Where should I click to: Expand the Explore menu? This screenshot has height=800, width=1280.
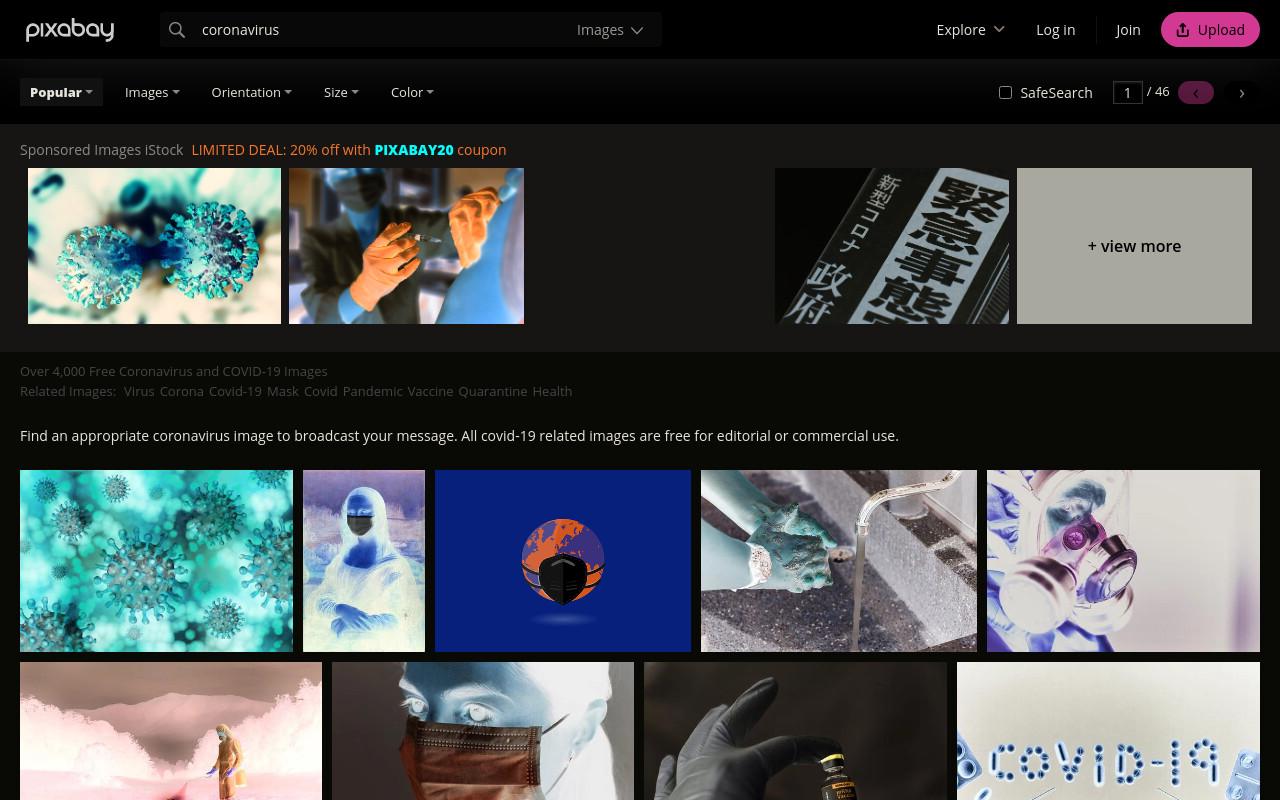click(970, 30)
